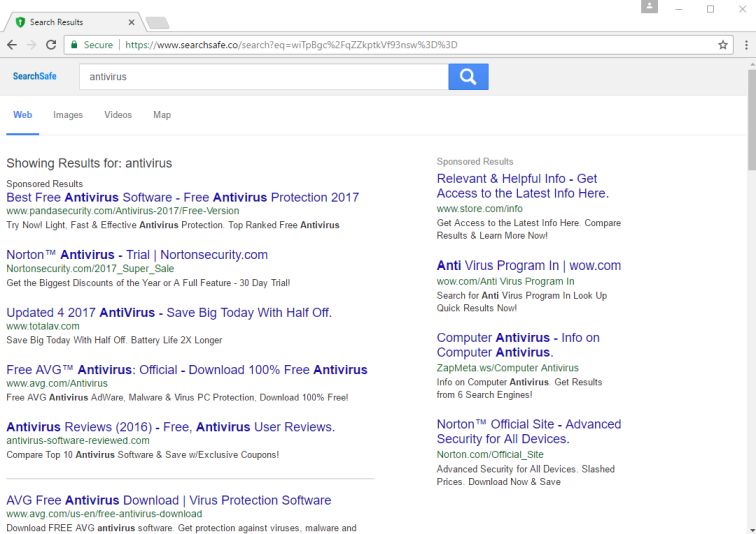This screenshot has height=534, width=756.
Task: Open Norton Official Site sponsored link
Action: [529, 431]
